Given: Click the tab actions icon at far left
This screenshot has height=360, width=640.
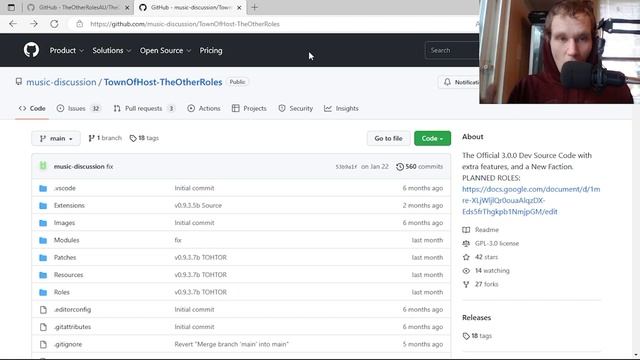Looking at the screenshot, I should coord(11,7).
